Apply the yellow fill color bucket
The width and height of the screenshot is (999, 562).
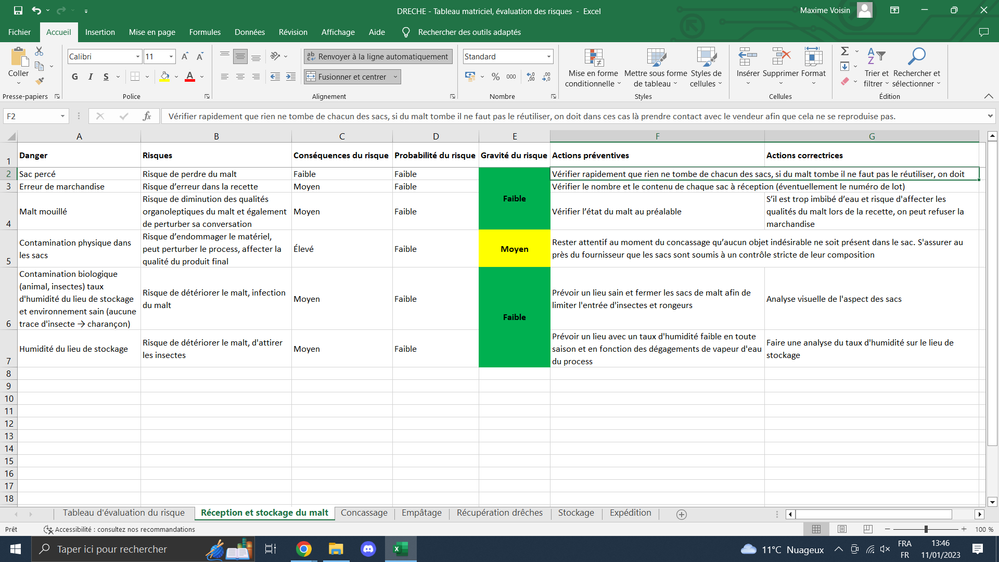pyautogui.click(x=164, y=76)
